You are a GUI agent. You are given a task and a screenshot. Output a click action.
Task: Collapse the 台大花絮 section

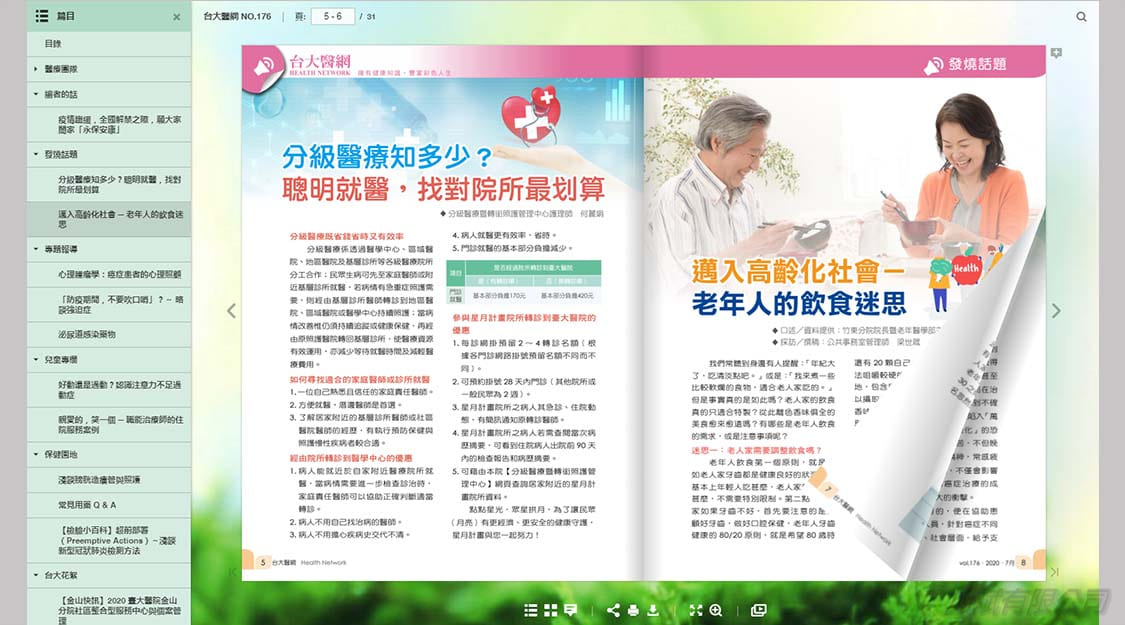(109, 575)
